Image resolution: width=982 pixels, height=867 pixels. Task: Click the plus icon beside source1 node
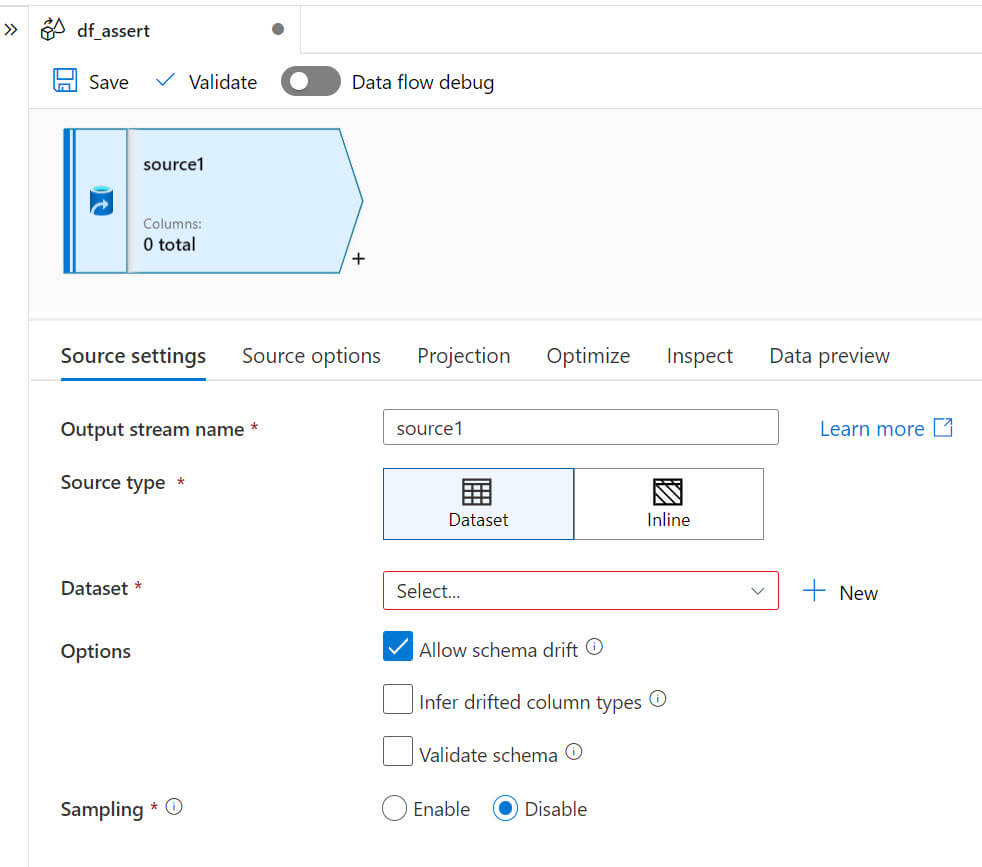359,259
